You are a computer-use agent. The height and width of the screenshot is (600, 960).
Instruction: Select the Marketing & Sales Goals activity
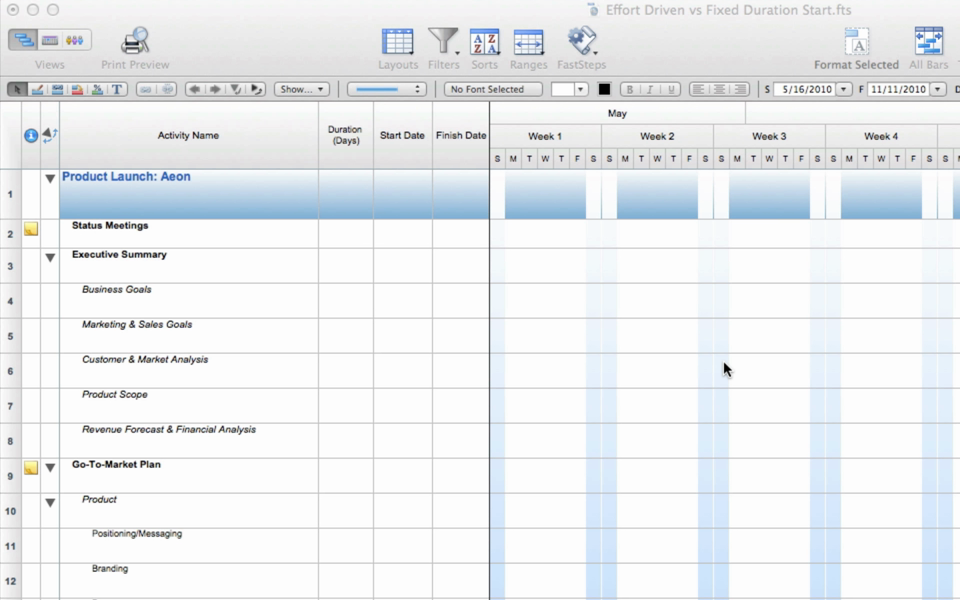137,324
